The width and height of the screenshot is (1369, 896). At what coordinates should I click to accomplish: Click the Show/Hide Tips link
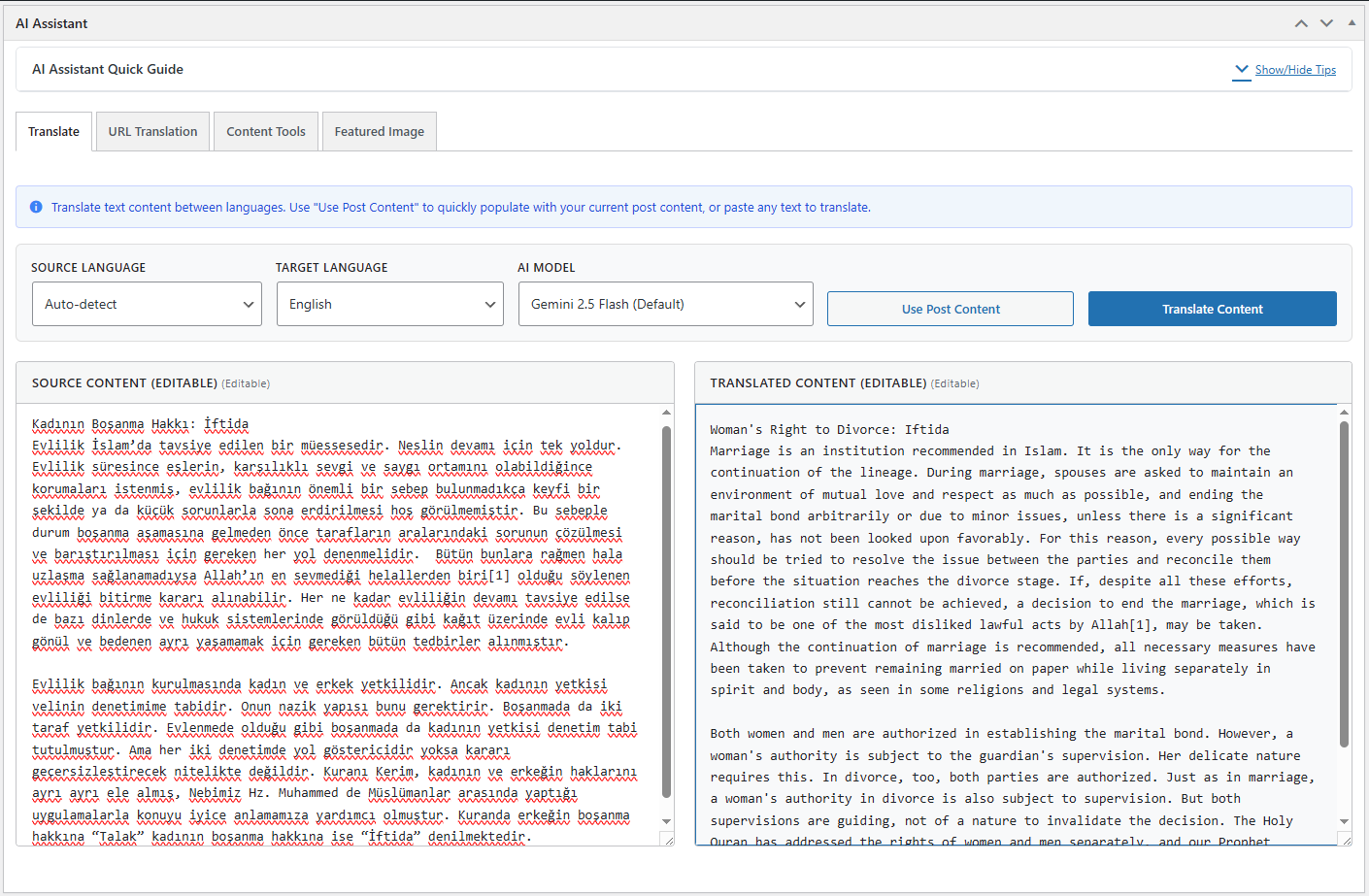click(1295, 70)
